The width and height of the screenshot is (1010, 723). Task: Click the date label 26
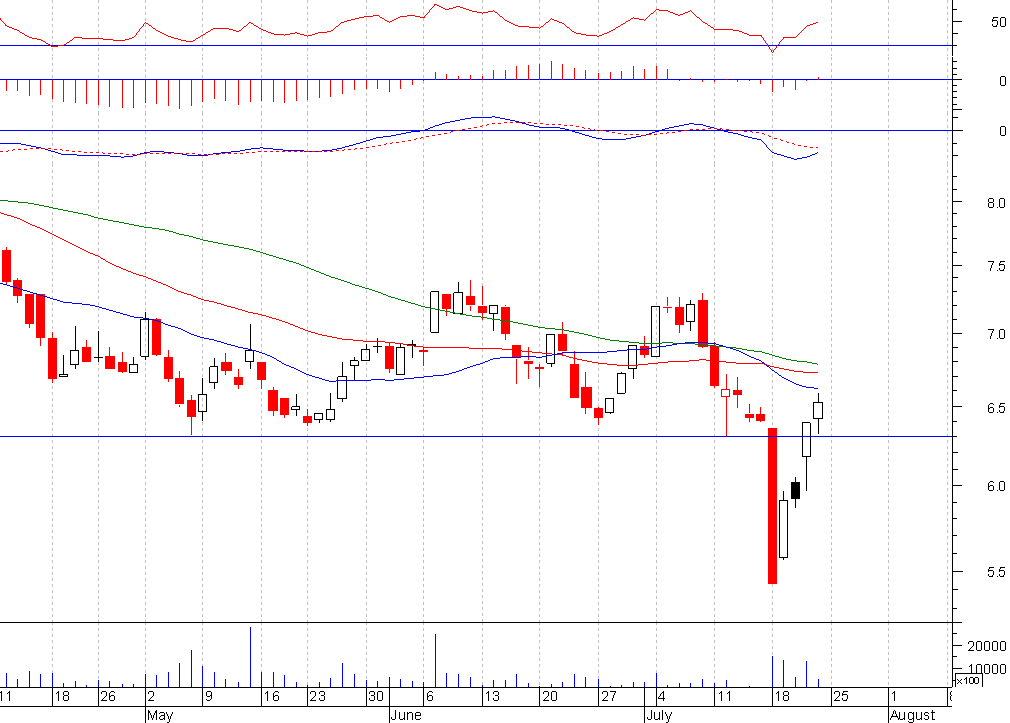pyautogui.click(x=108, y=697)
